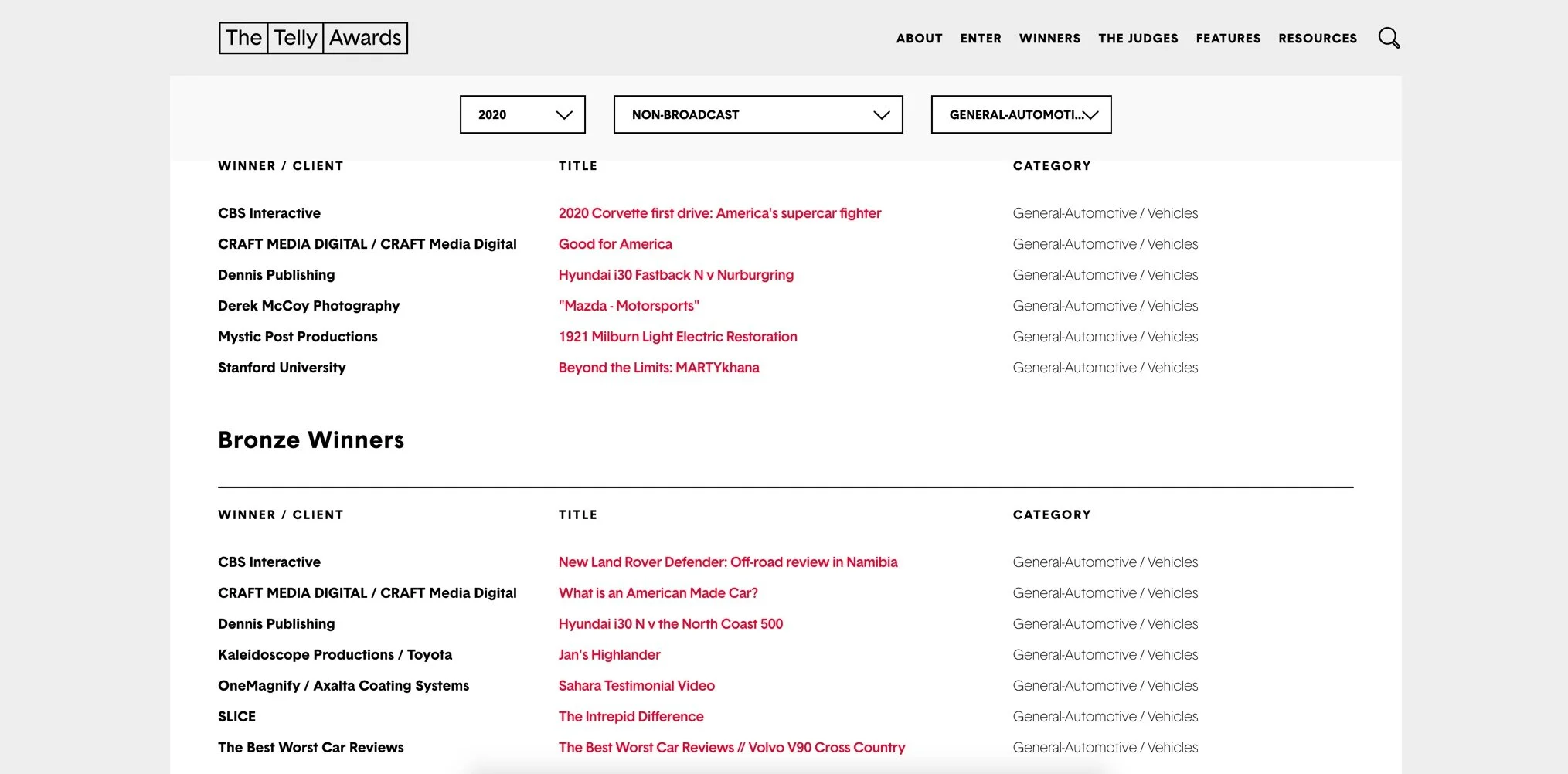Click the Bronze section CATEGORY column header

pyautogui.click(x=1052, y=514)
